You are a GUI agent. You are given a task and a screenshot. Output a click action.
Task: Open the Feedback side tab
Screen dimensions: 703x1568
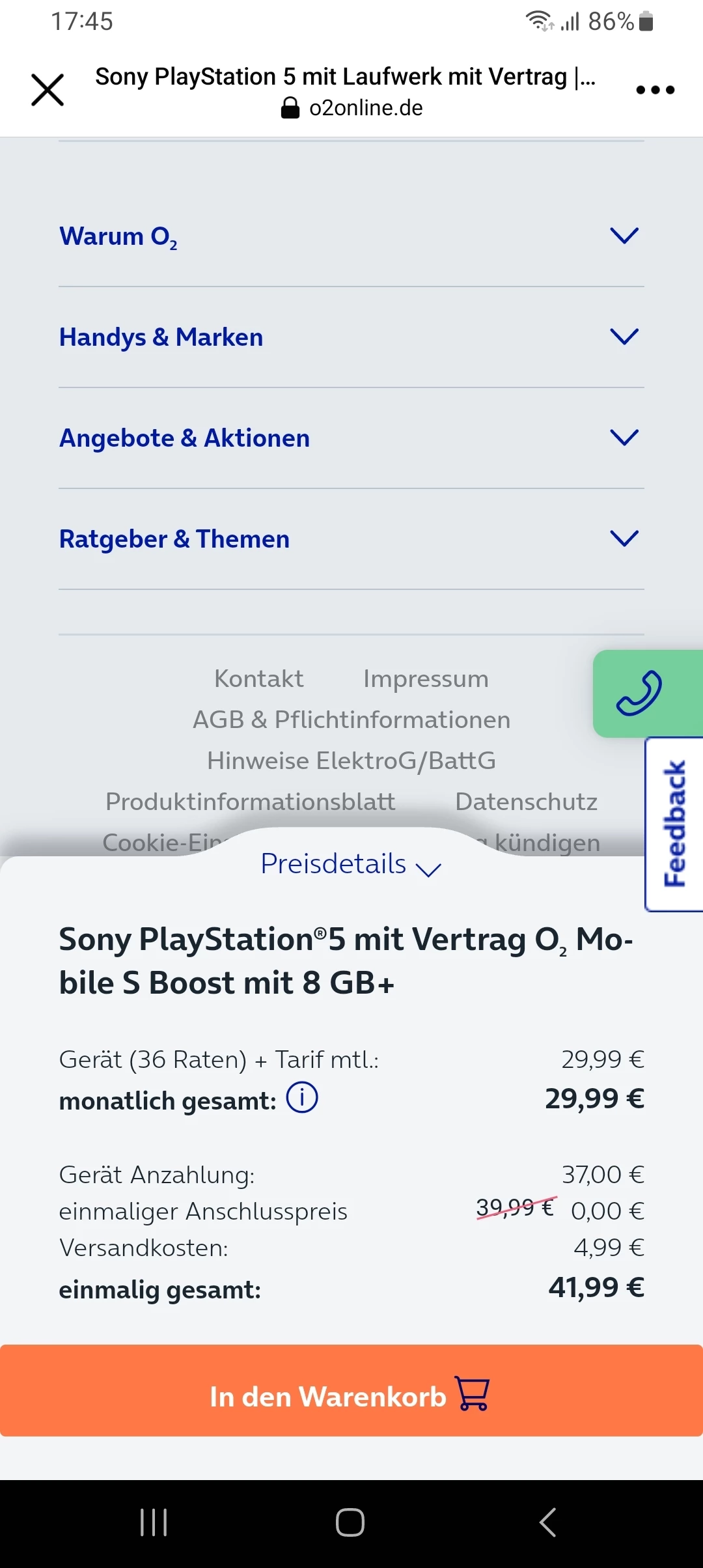[674, 824]
